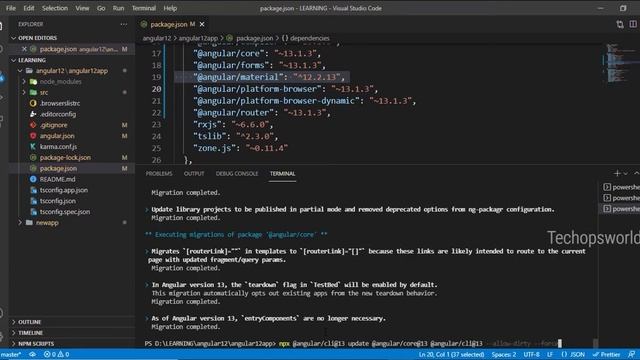640x360 pixels.
Task: Switch to the Output panel tab
Action: point(194,174)
